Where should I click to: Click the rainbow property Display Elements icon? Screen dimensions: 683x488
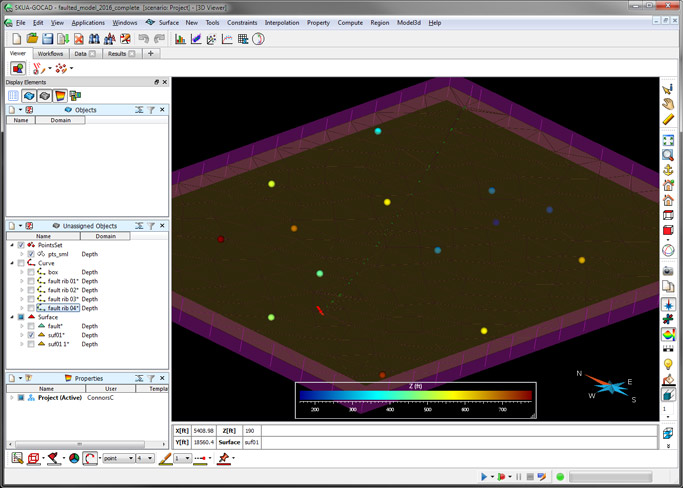pyautogui.click(x=60, y=95)
